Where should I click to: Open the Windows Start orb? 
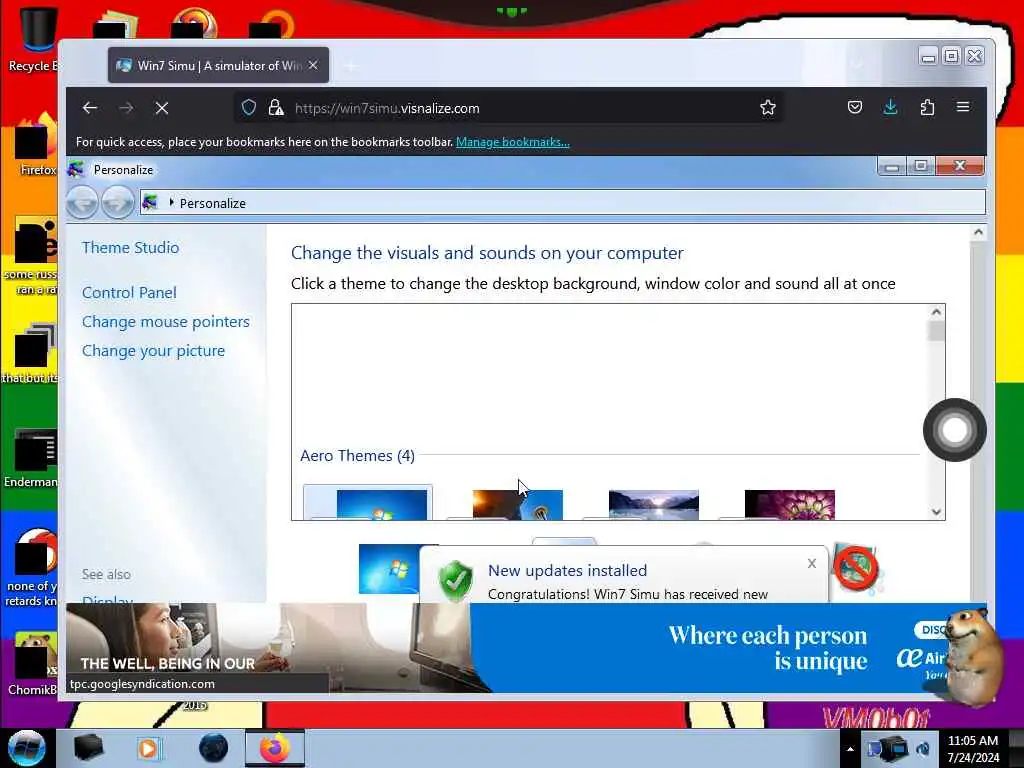(x=27, y=748)
